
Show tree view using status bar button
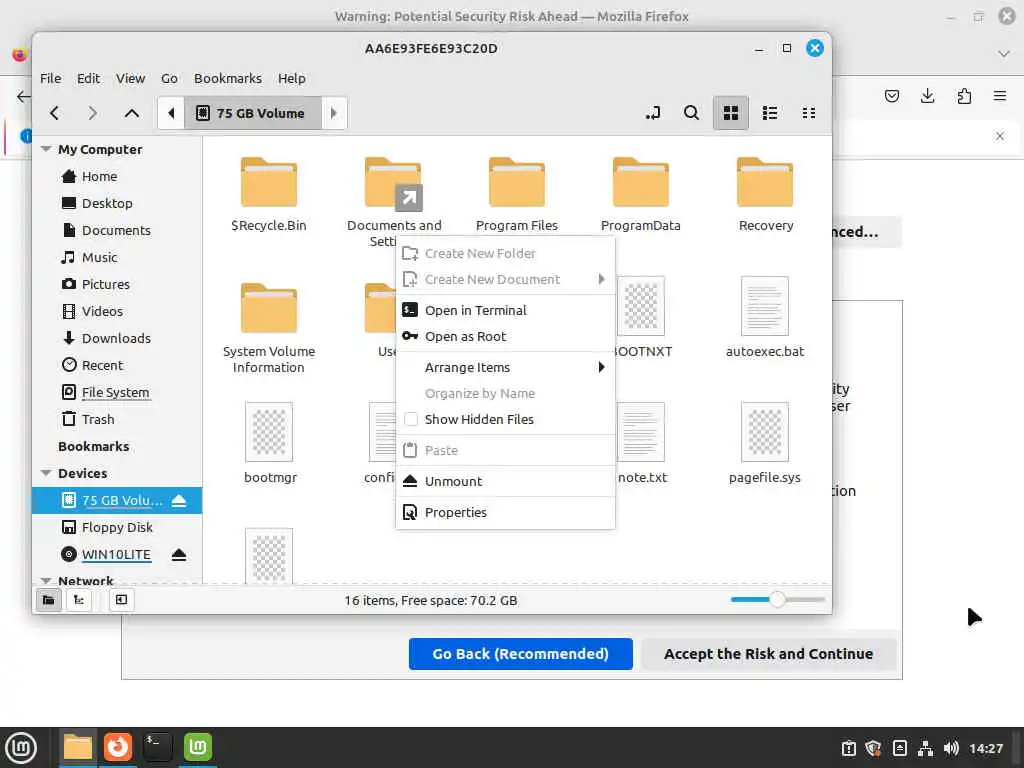click(79, 600)
